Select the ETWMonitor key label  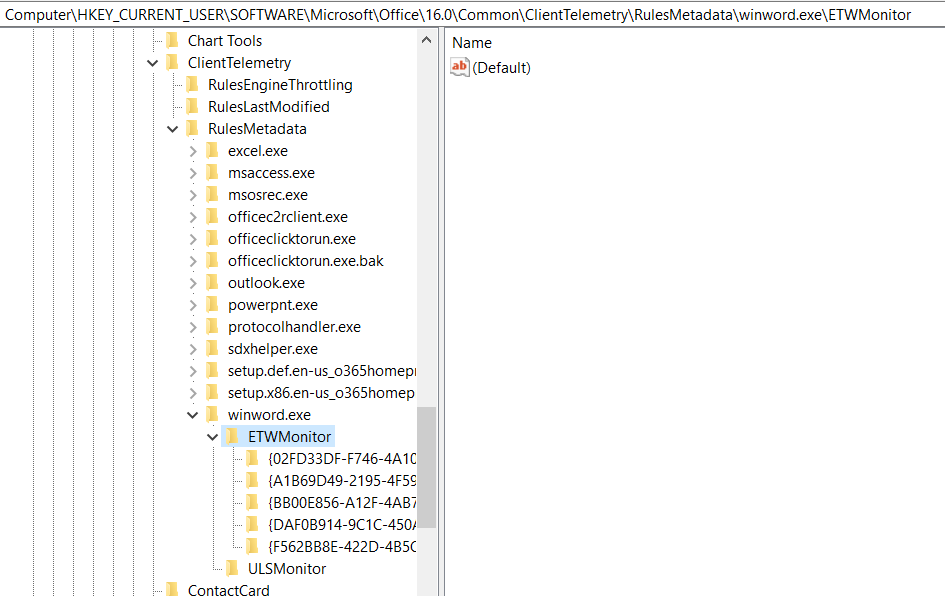pos(289,436)
